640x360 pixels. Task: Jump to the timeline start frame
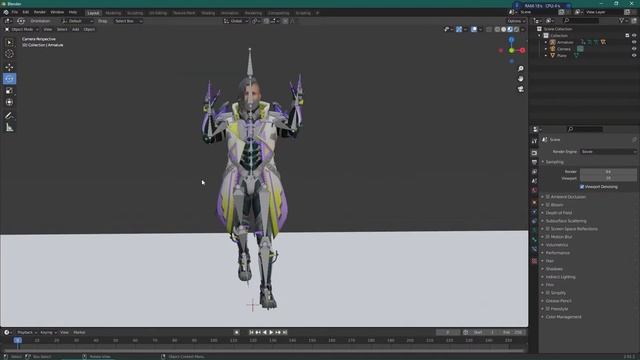pyautogui.click(x=251, y=332)
